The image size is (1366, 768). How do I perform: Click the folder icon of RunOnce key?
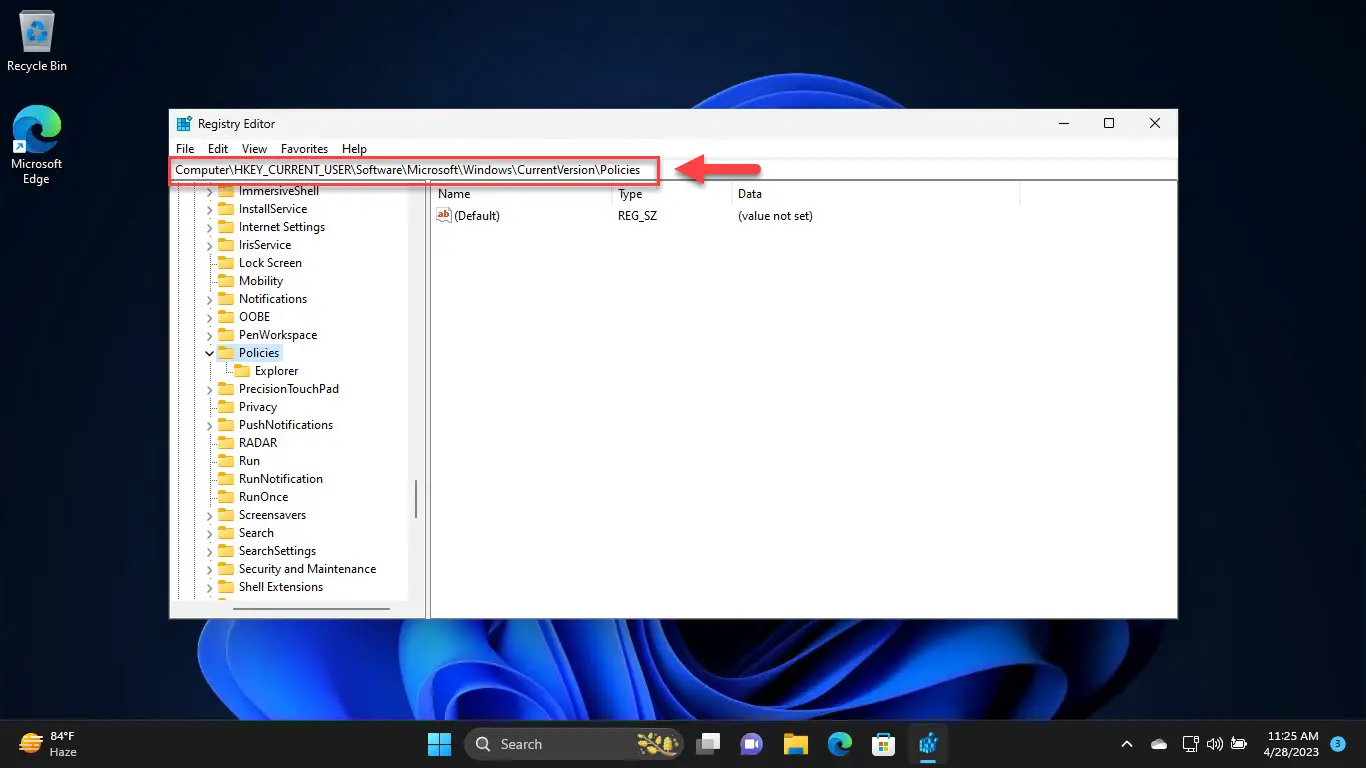226,497
